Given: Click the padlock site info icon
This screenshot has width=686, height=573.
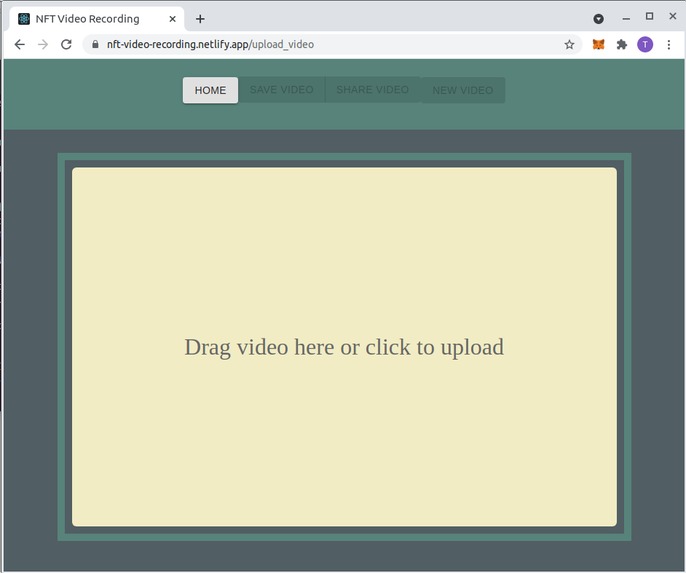Looking at the screenshot, I should [95, 44].
